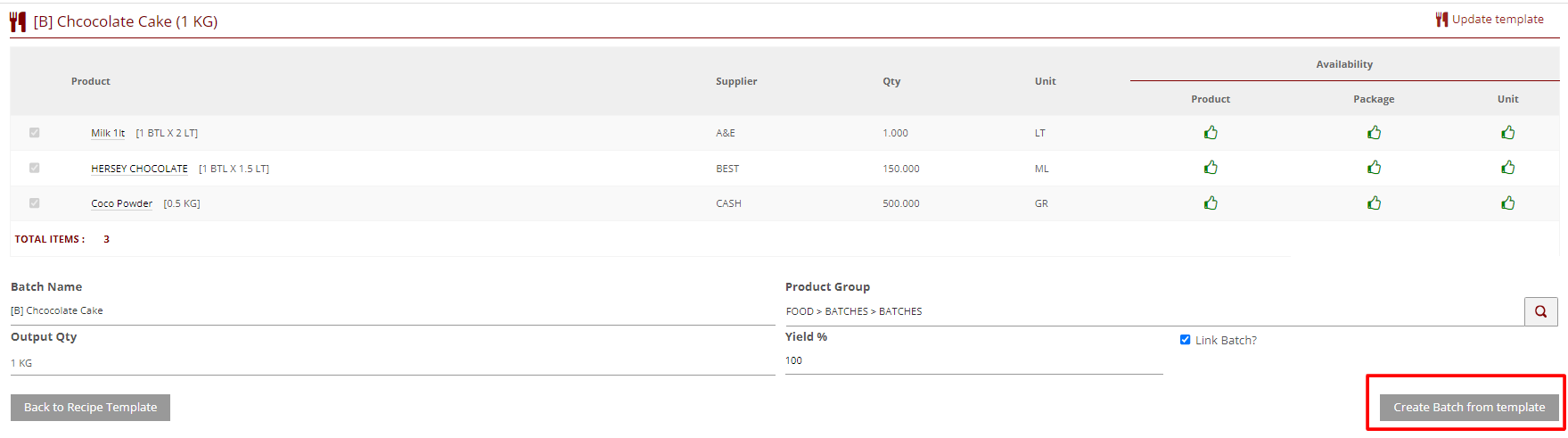Click into the Yield % field
Image resolution: width=1568 pixels, height=438 pixels.
coord(973,361)
